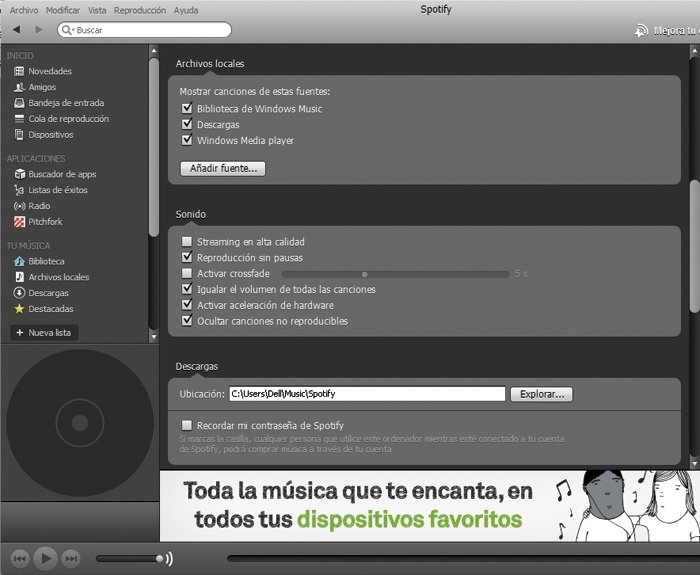The image size is (700, 575).
Task: Click the sidebar scroll up arrow
Action: (154, 50)
